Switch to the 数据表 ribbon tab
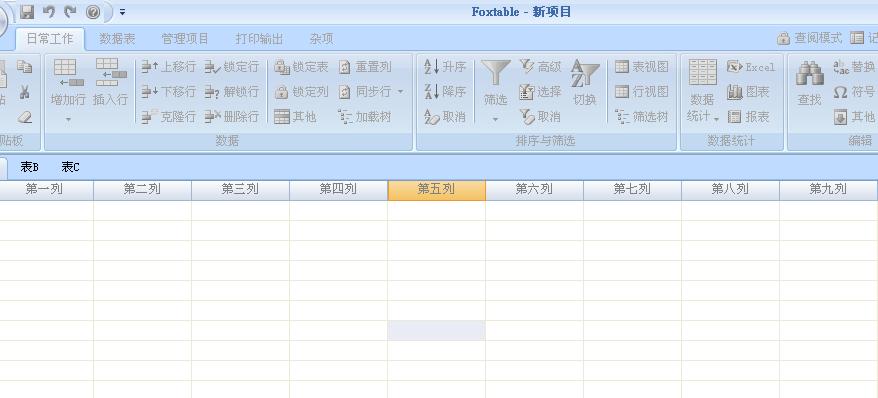This screenshot has width=878, height=398. [x=117, y=39]
